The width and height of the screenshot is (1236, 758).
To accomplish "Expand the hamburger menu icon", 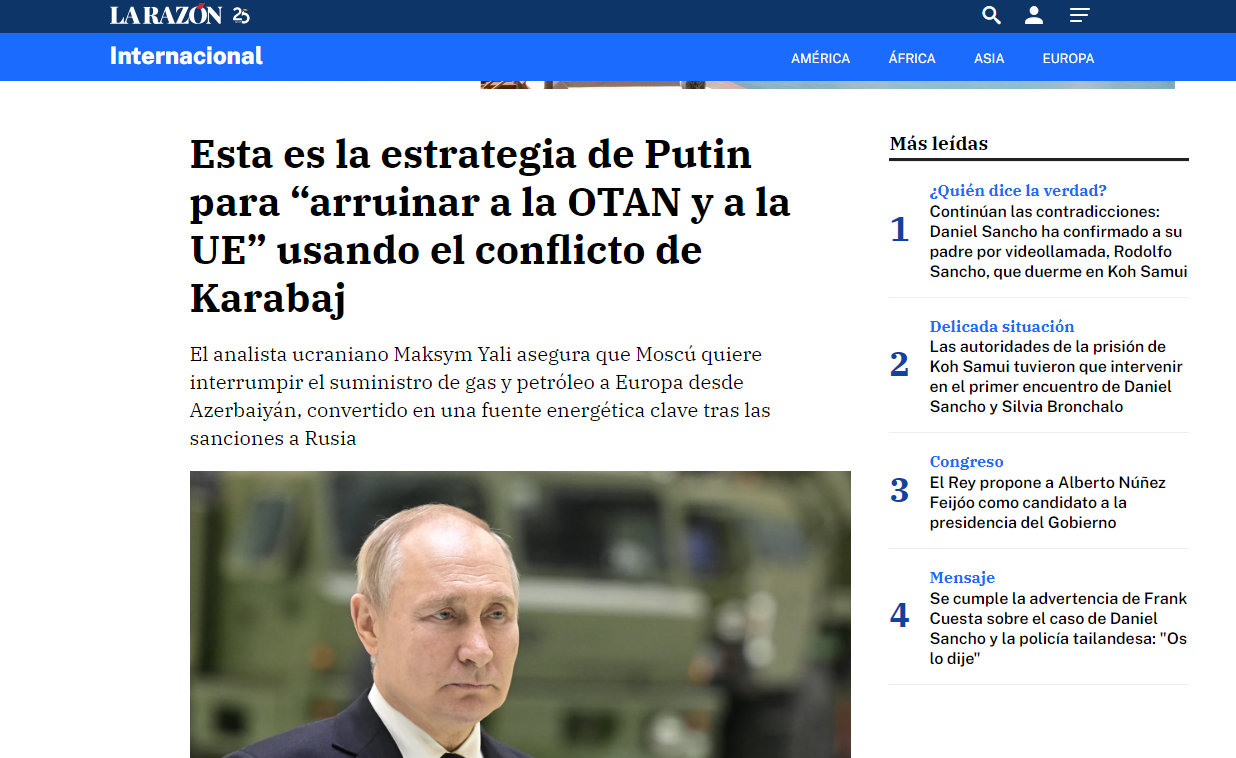I will click(x=1079, y=15).
